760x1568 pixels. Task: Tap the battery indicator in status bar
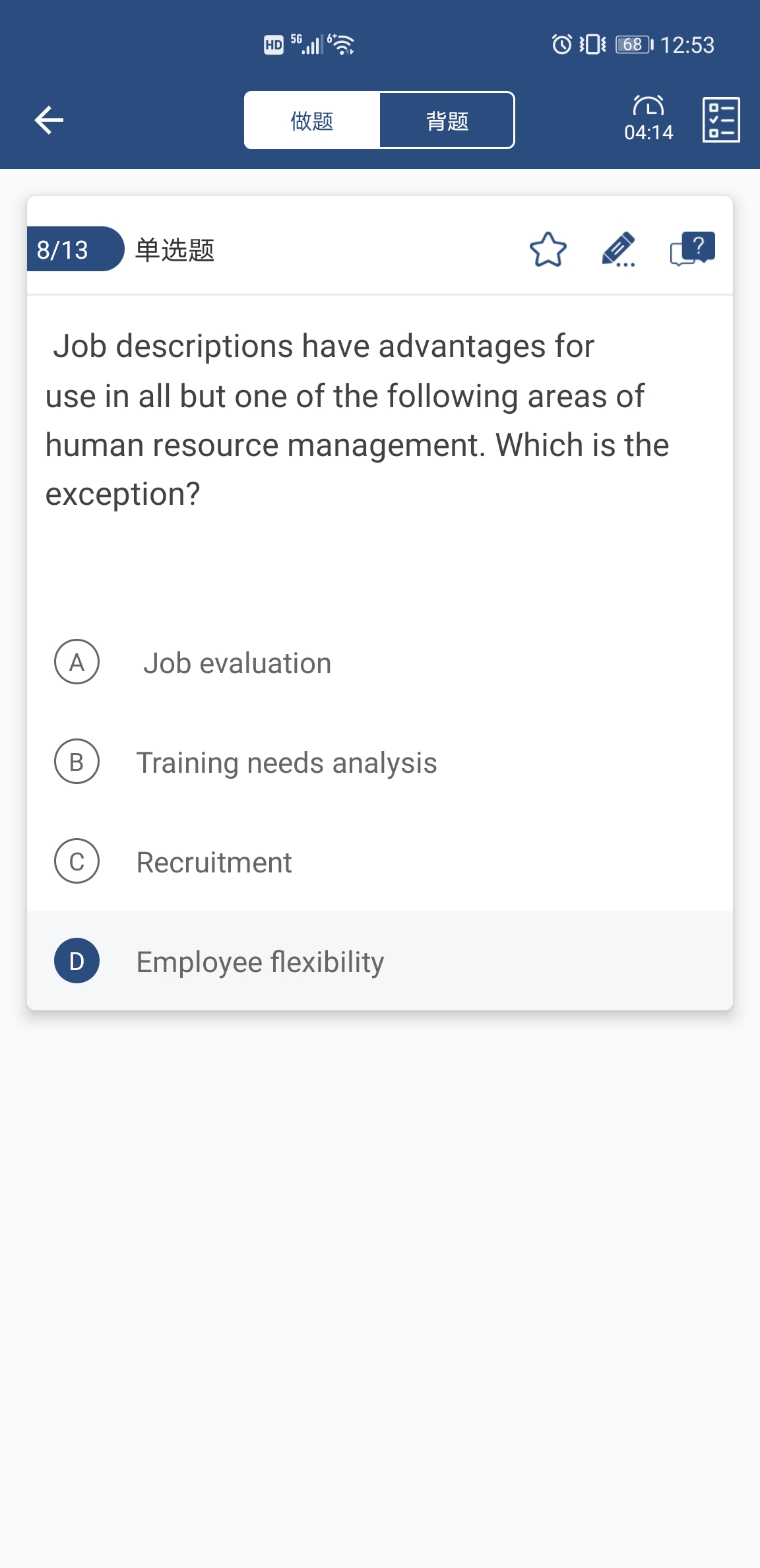633,44
